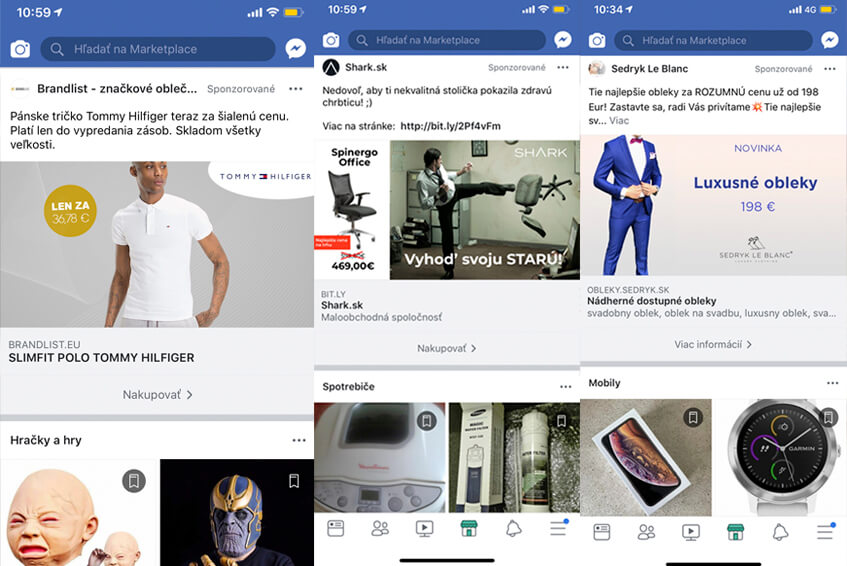This screenshot has height=566, width=847.
Task: Tap the Hračky a hry section heading
Action: coord(46,440)
